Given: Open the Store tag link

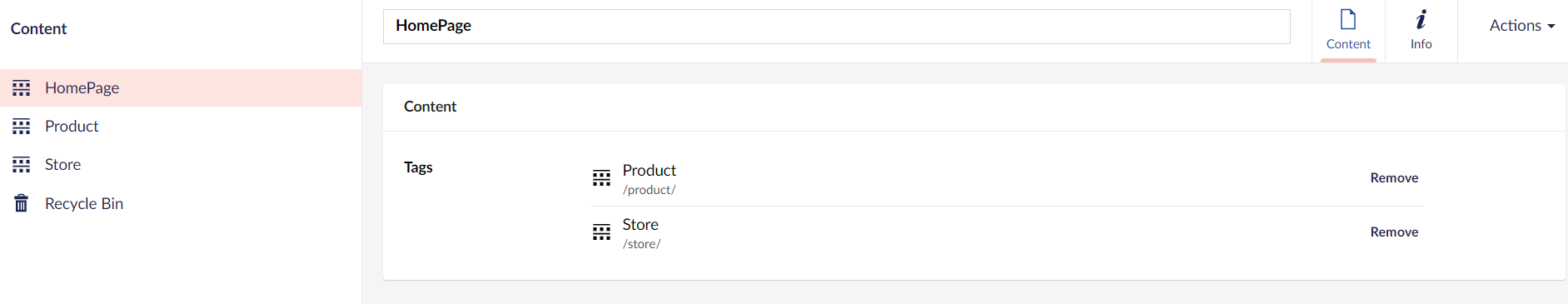Looking at the screenshot, I should pyautogui.click(x=640, y=224).
